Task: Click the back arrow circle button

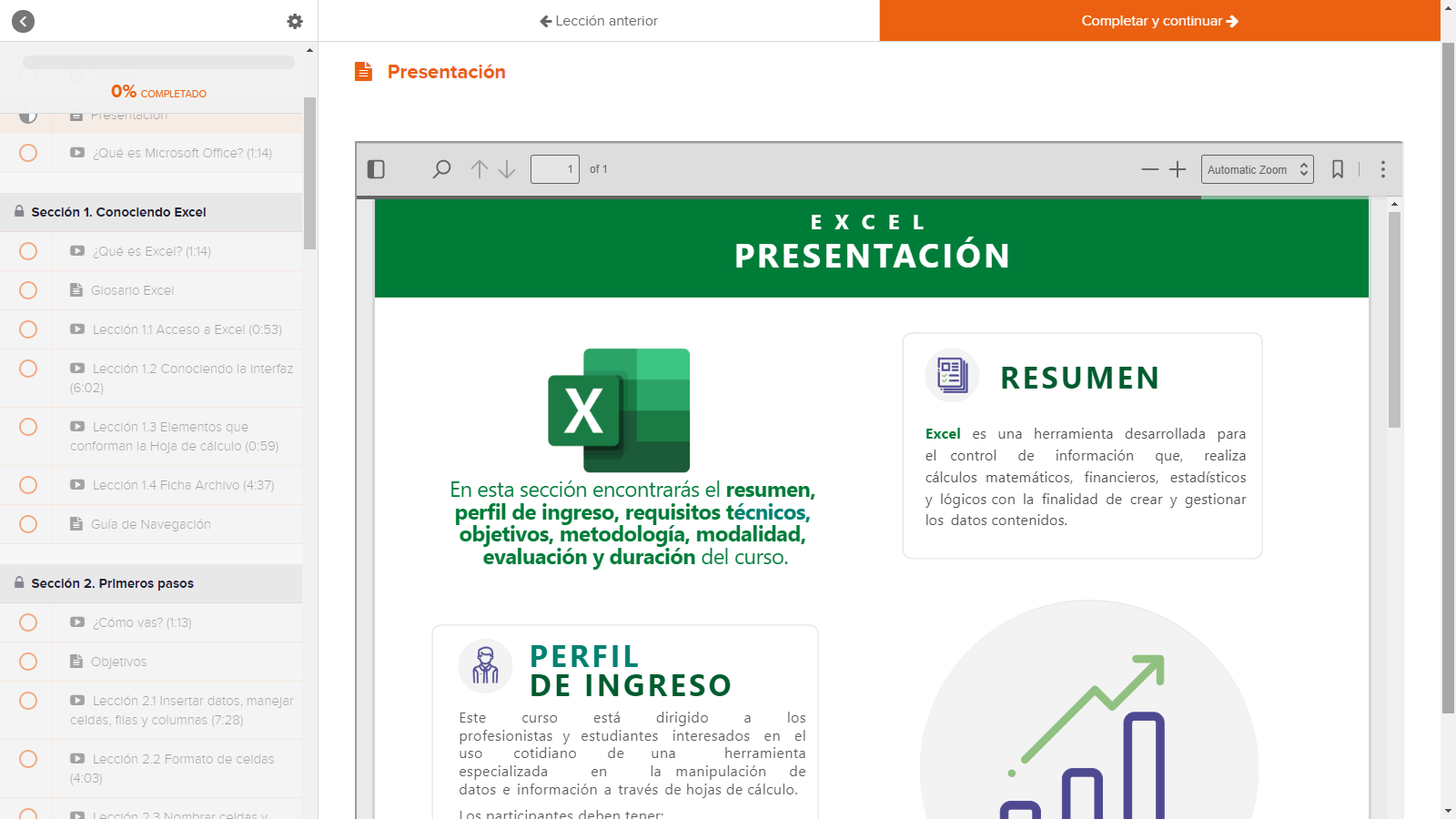Action: point(23,21)
